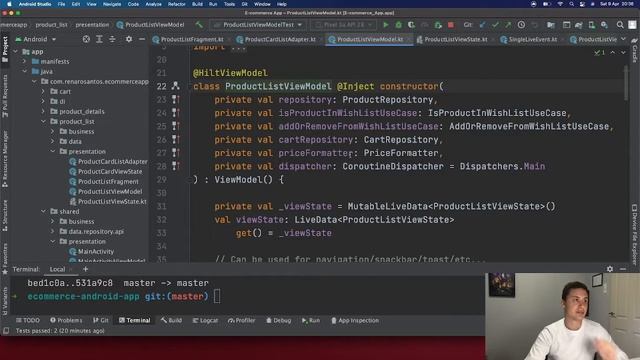Run the ProductListViewModelTest configuration
This screenshot has height=360, width=640.
click(x=385, y=25)
